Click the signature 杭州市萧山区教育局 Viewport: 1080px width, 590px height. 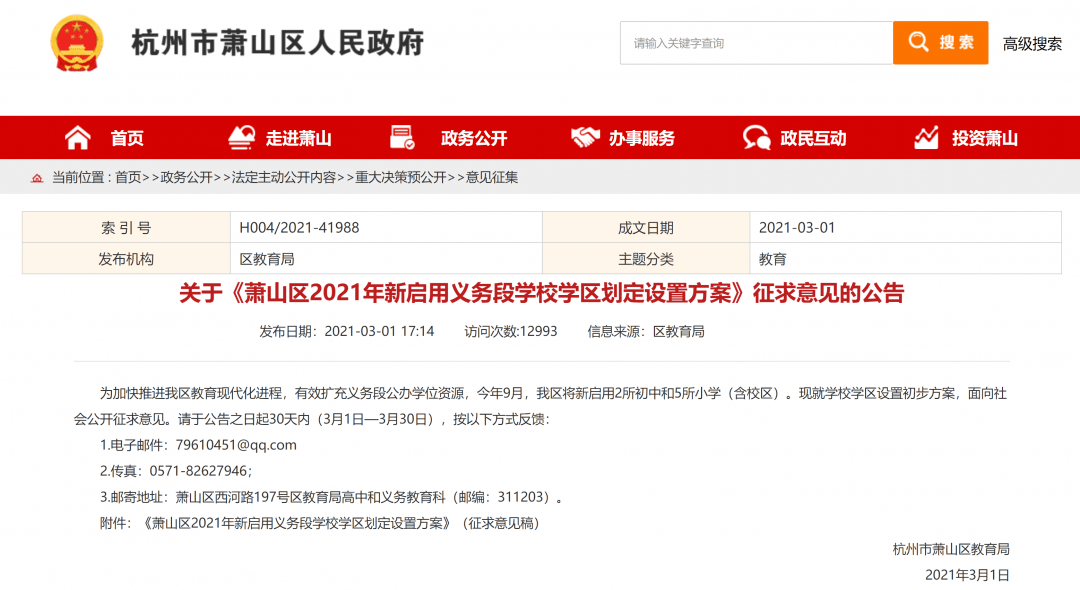pyautogui.click(x=951, y=549)
